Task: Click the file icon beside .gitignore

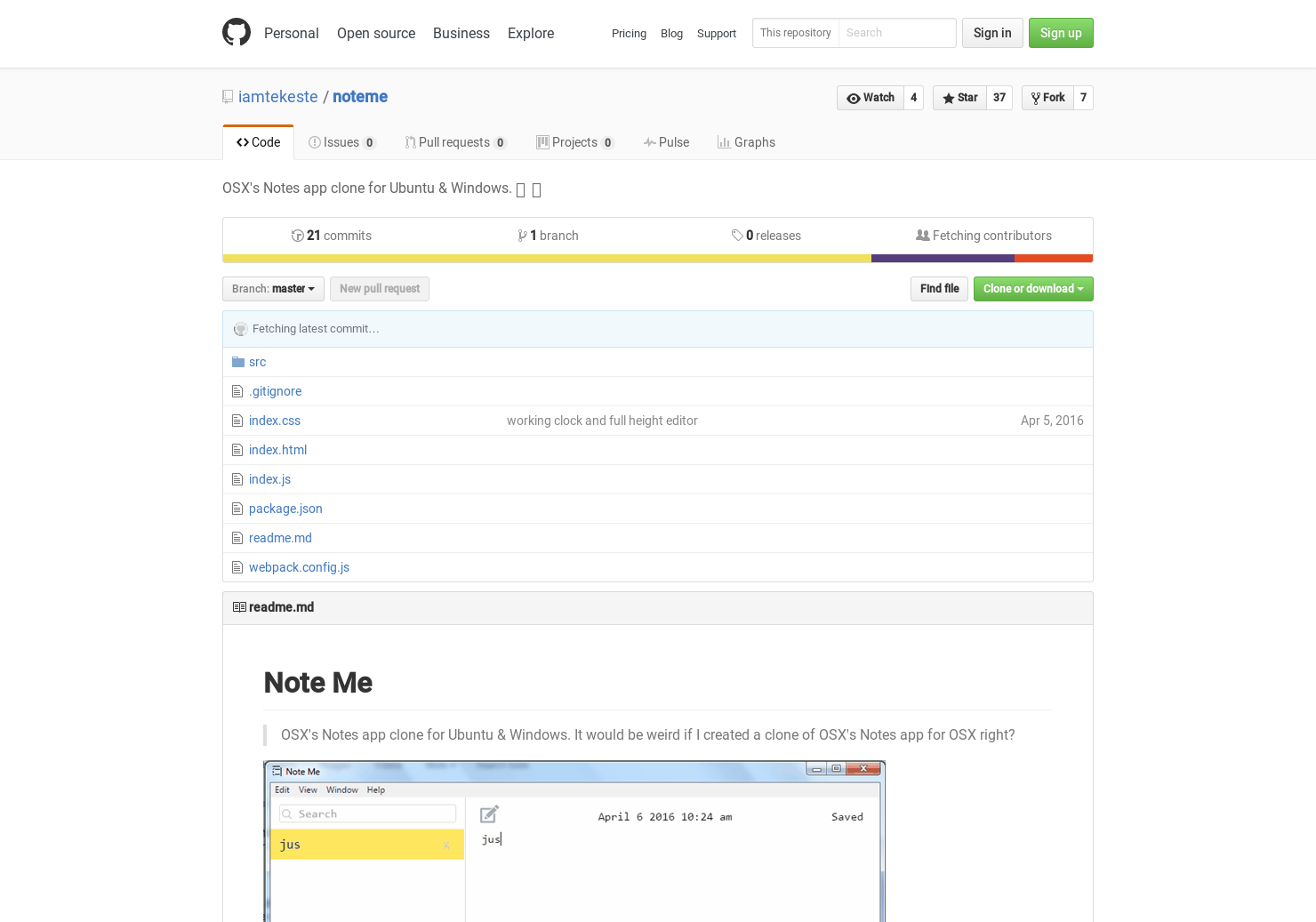Action: [237, 391]
